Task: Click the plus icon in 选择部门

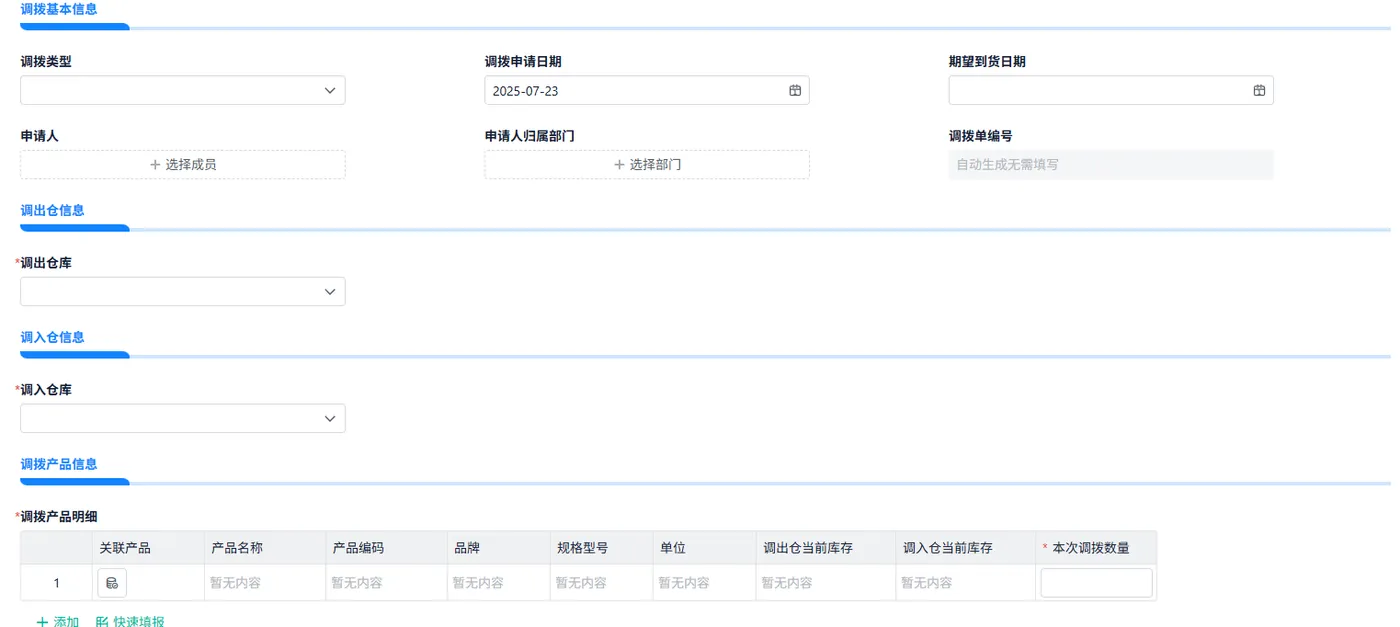Action: click(x=619, y=165)
